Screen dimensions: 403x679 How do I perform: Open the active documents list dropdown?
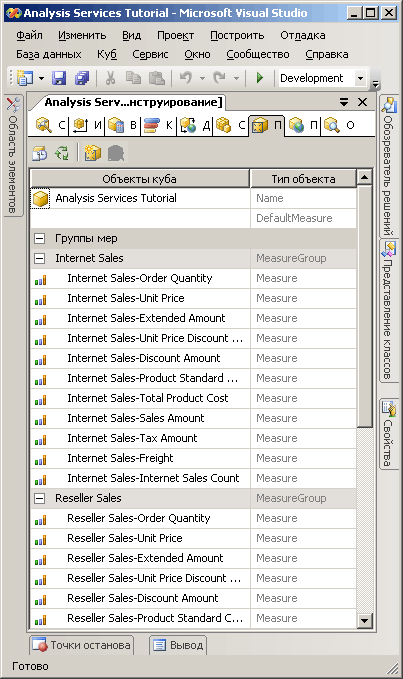(344, 102)
